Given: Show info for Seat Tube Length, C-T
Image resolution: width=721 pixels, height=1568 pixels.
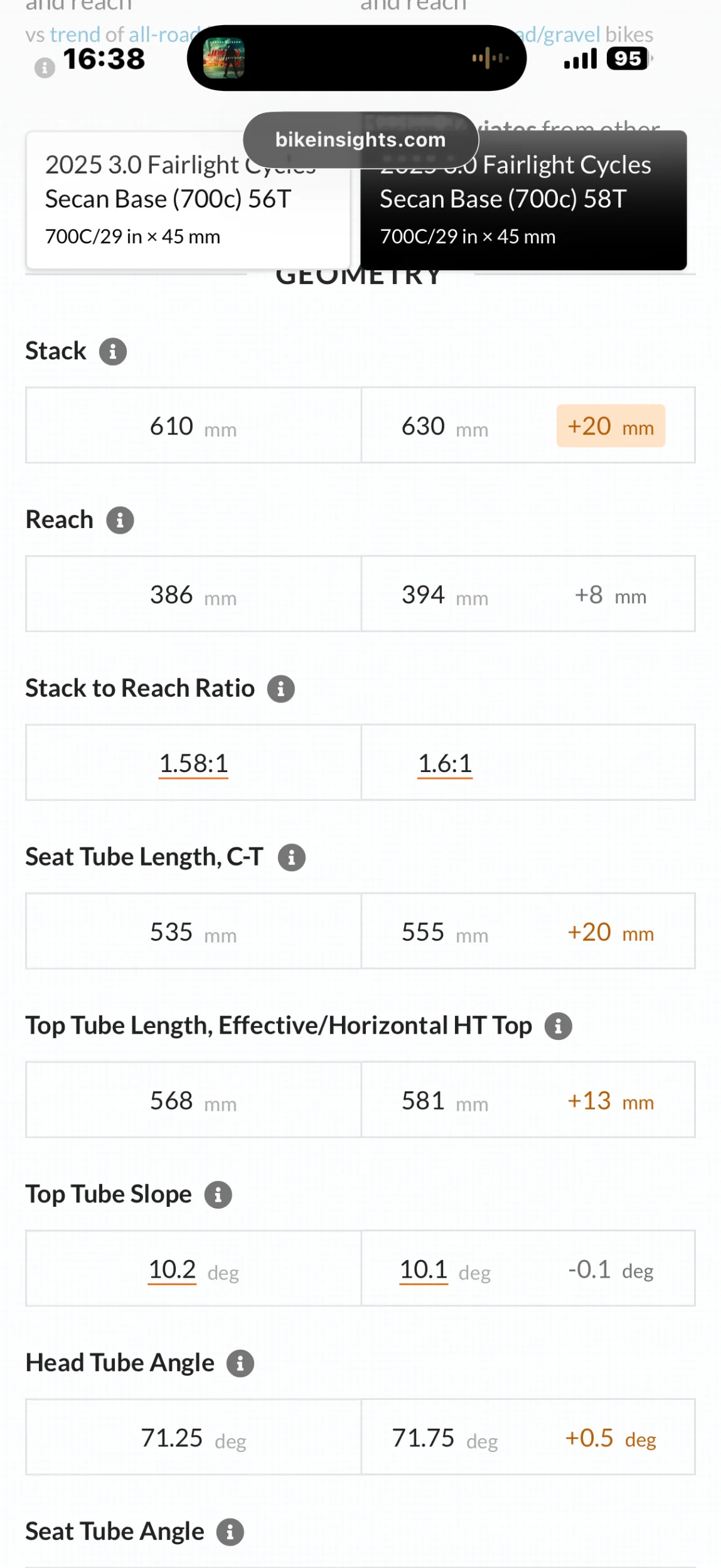Looking at the screenshot, I should pos(292,857).
